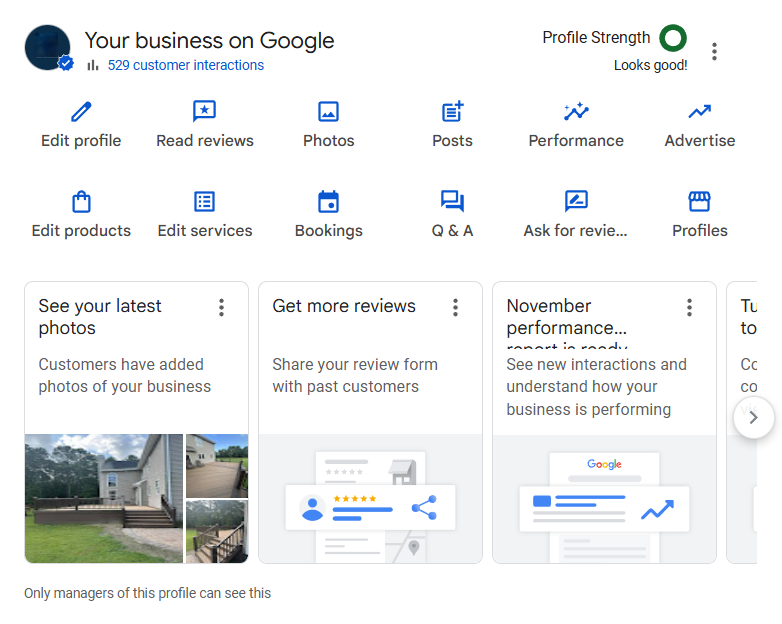The image size is (782, 624).
Task: Click the Edit services list icon
Action: tap(204, 202)
